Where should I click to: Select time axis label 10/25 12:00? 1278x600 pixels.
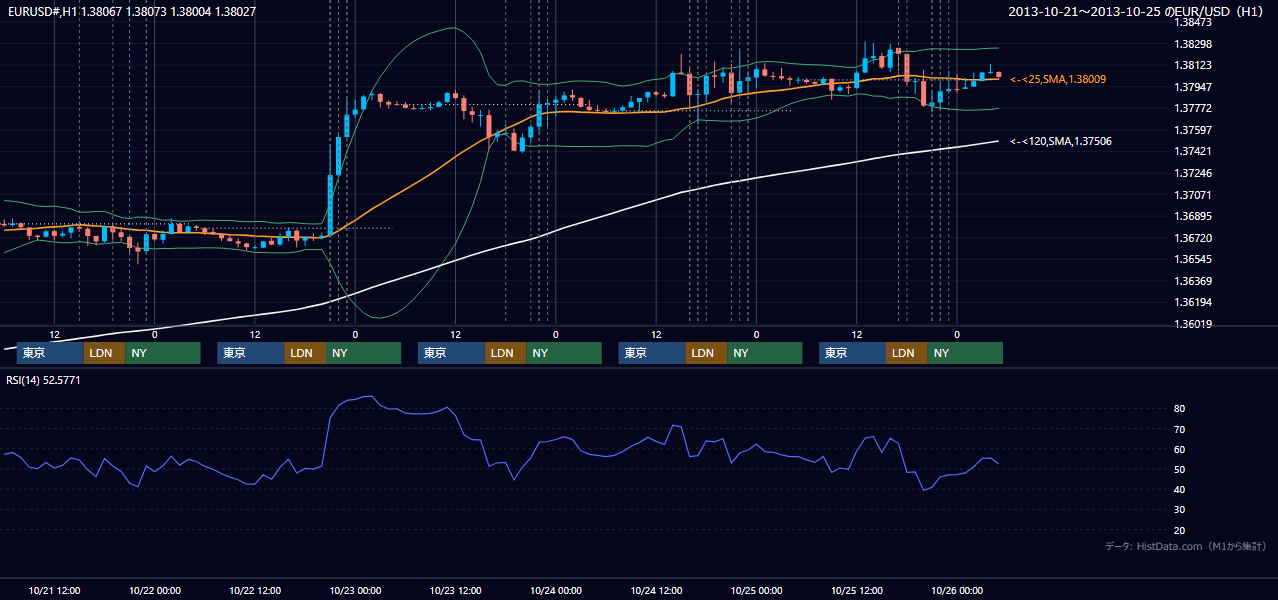tap(856, 590)
